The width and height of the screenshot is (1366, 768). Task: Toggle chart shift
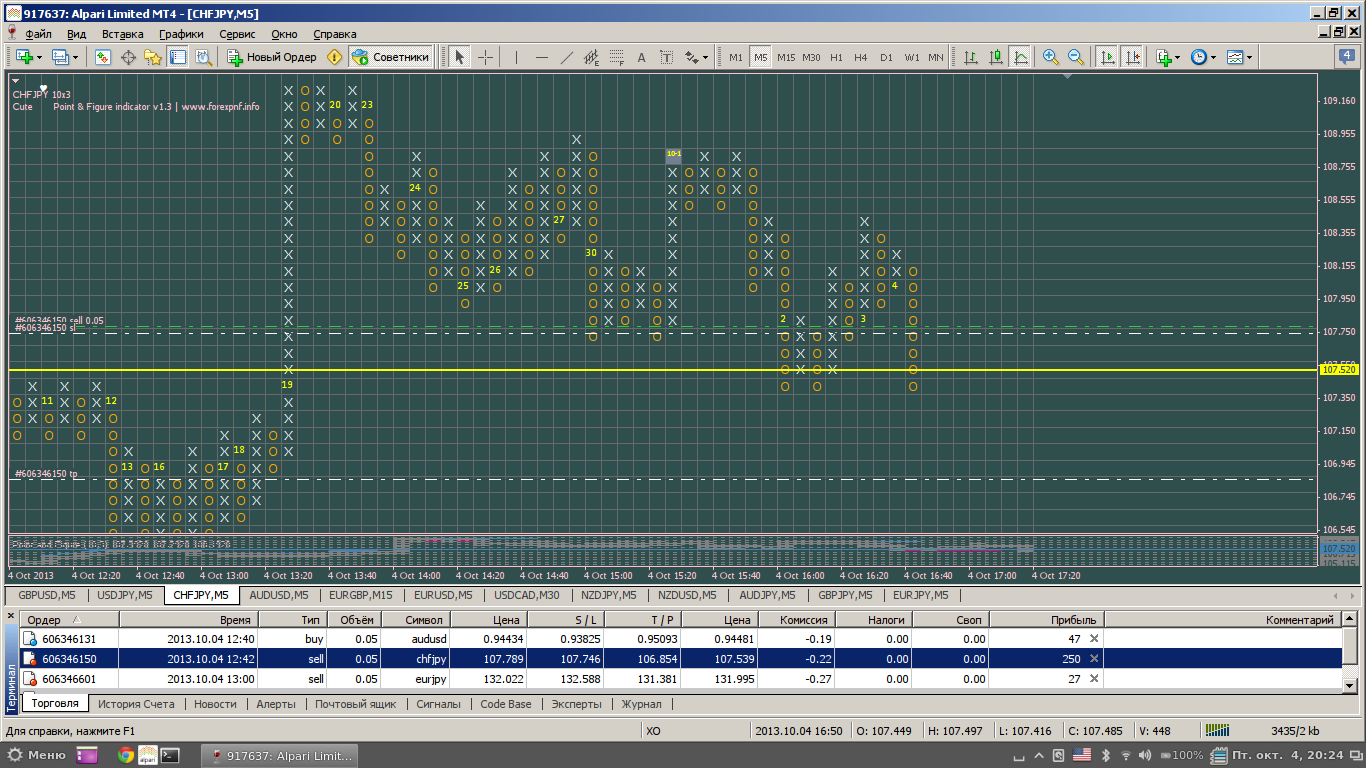tap(1132, 57)
